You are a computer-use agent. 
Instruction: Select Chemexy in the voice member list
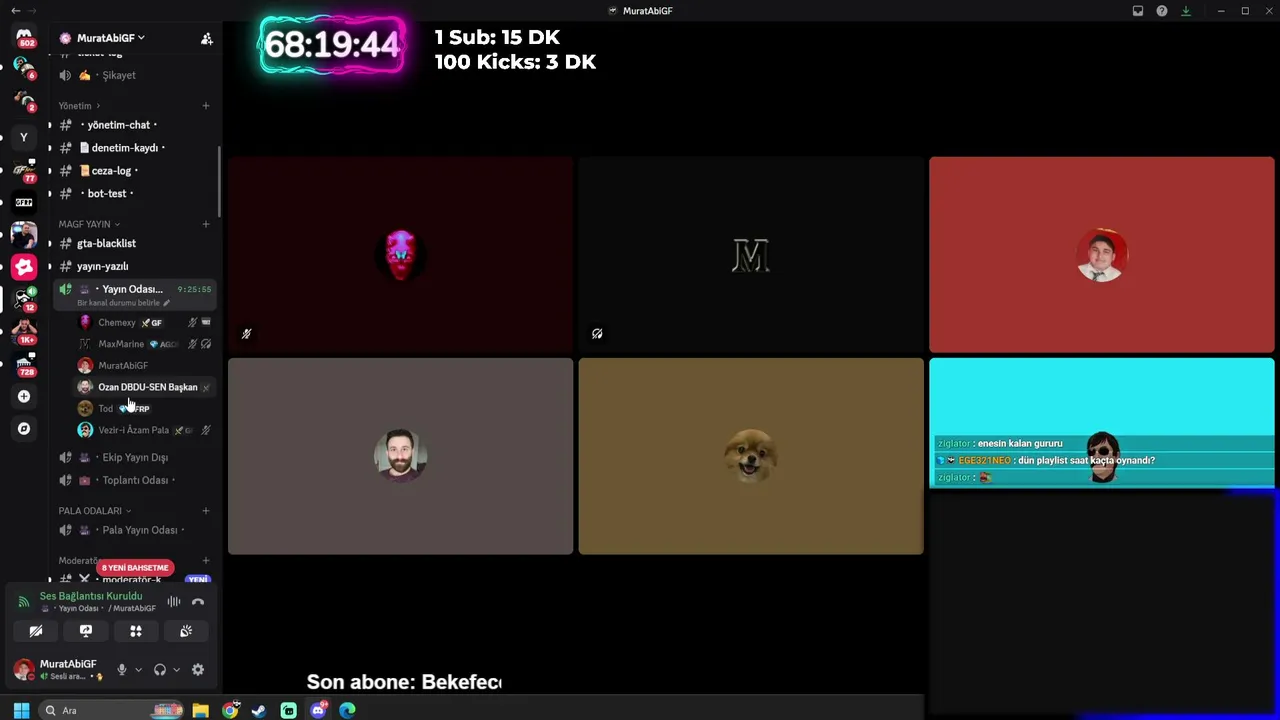(x=145, y=323)
